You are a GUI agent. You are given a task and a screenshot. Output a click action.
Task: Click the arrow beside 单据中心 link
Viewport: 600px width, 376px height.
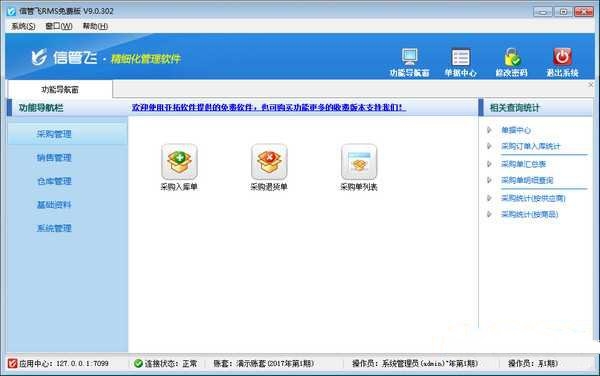pyautogui.click(x=489, y=130)
